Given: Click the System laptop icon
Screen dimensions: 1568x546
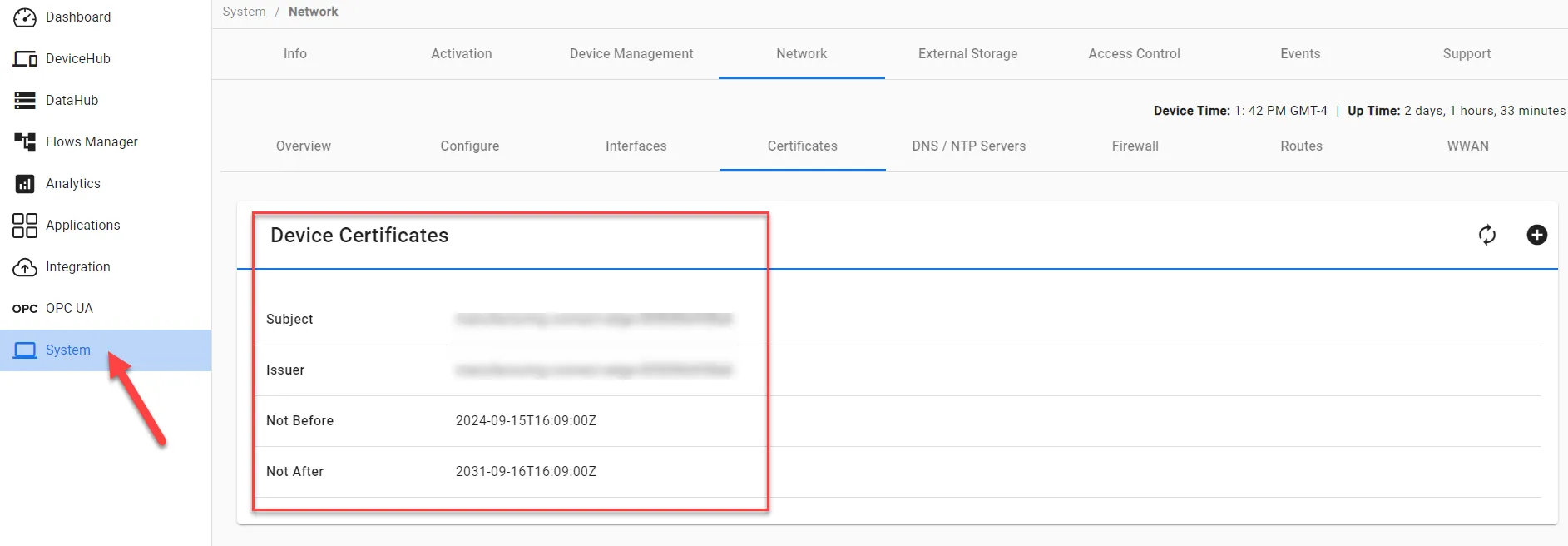Looking at the screenshot, I should [25, 350].
